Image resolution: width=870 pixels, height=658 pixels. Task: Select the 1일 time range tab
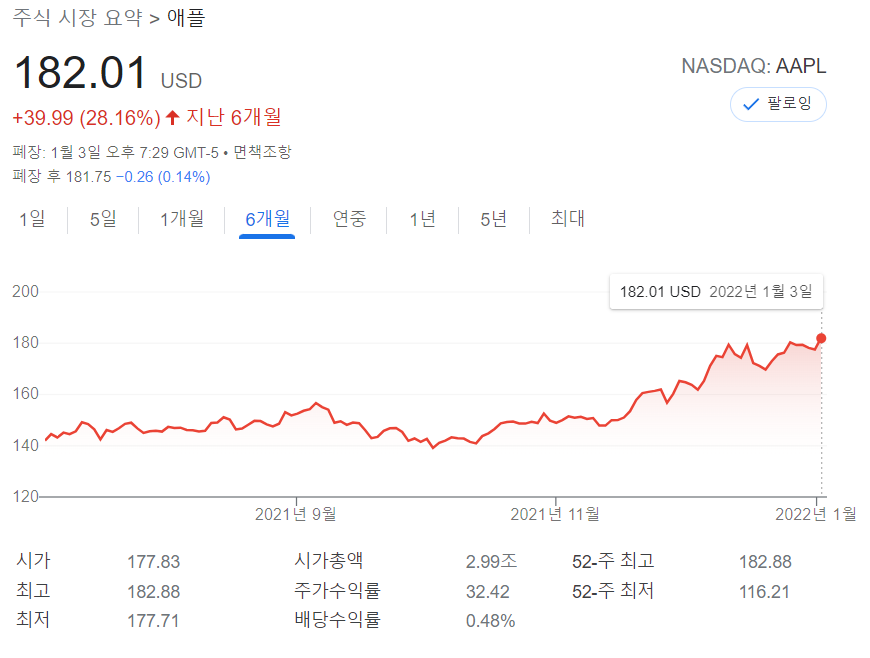(32, 219)
